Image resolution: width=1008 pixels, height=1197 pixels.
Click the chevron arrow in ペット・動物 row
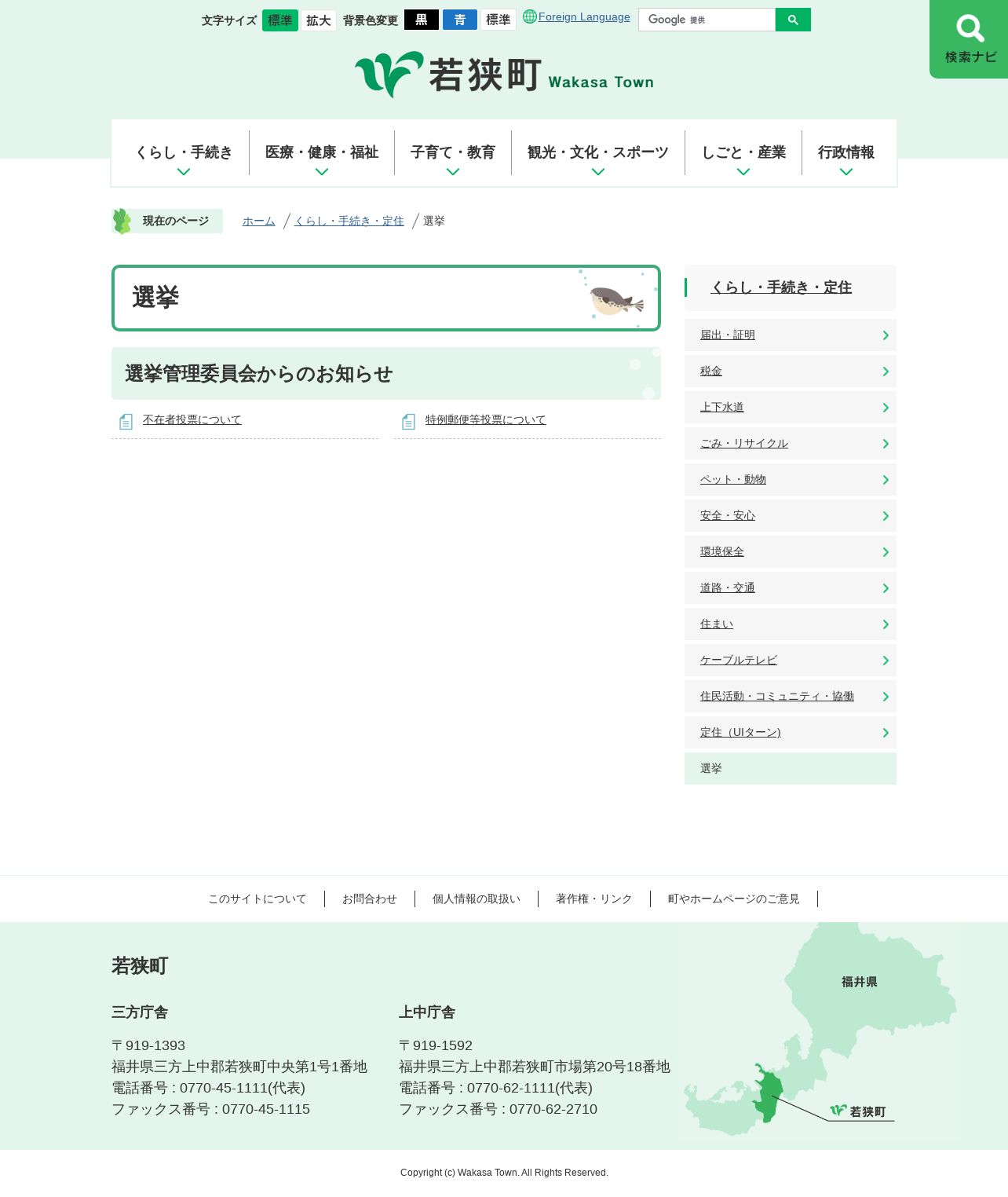coord(886,480)
